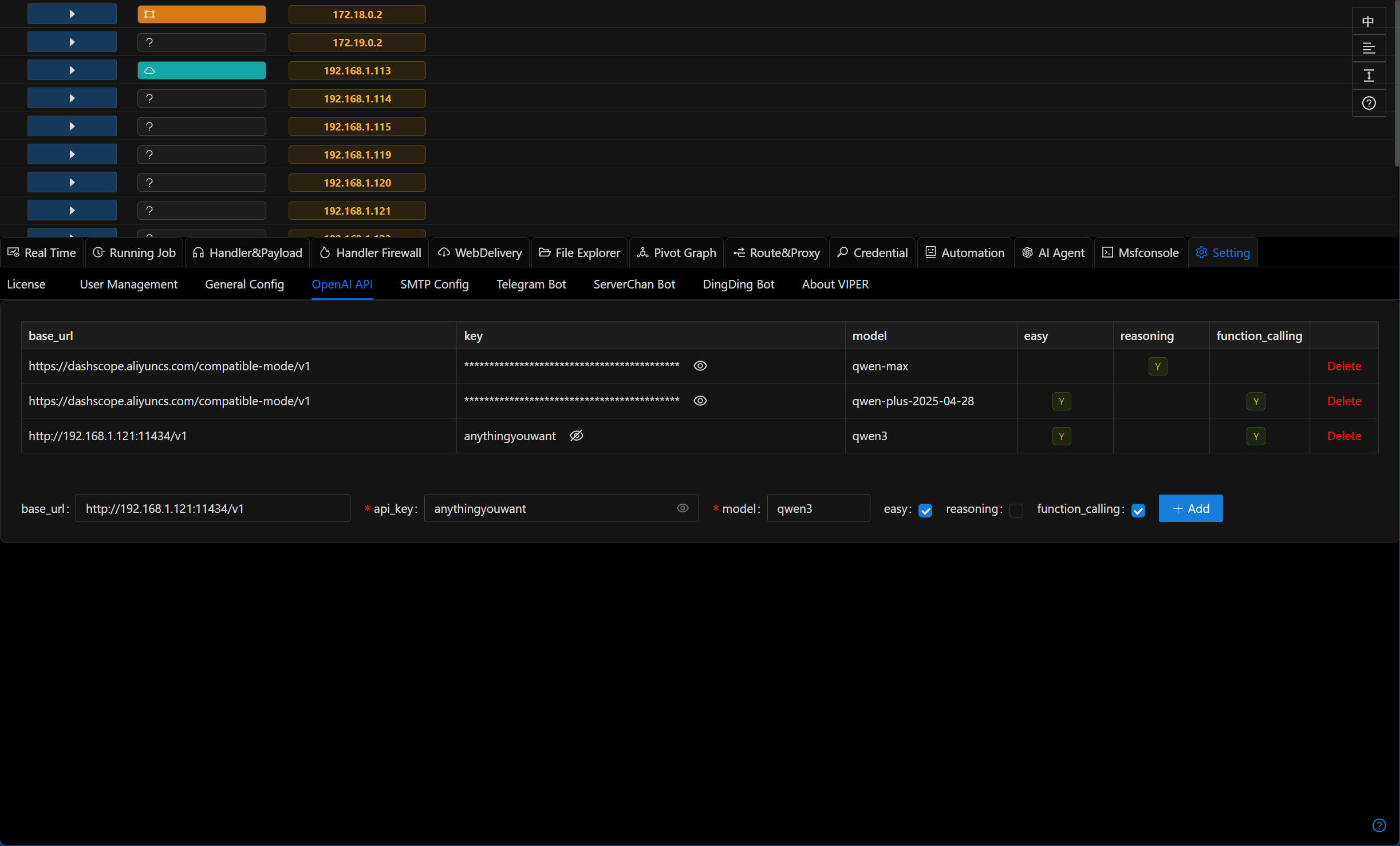1400x846 pixels.
Task: Click the Y easy tag for qwen3
Action: (1062, 436)
